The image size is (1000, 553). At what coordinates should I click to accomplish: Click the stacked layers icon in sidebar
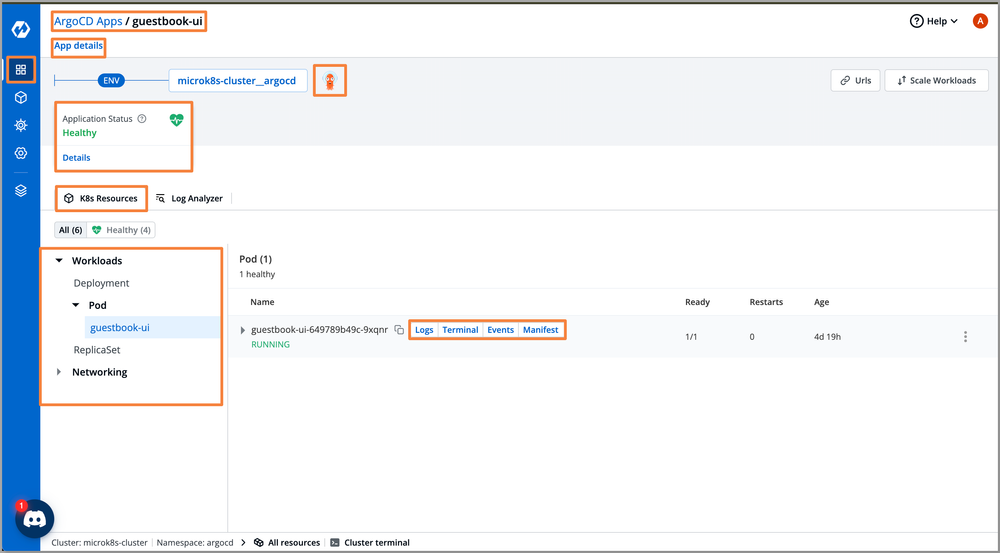click(20, 190)
